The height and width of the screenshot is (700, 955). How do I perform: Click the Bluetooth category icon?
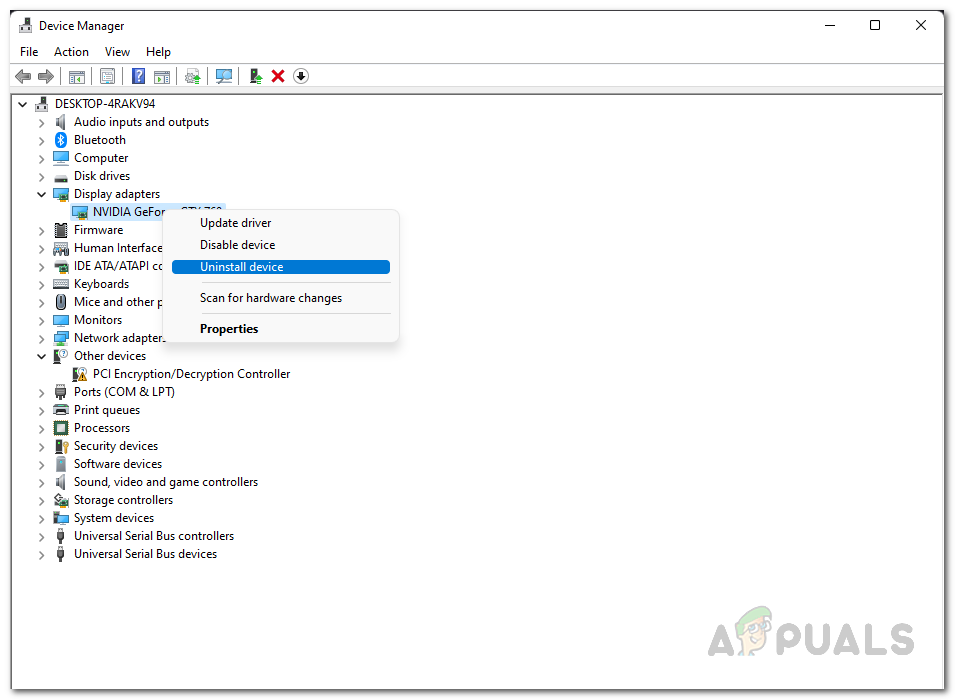tap(61, 140)
